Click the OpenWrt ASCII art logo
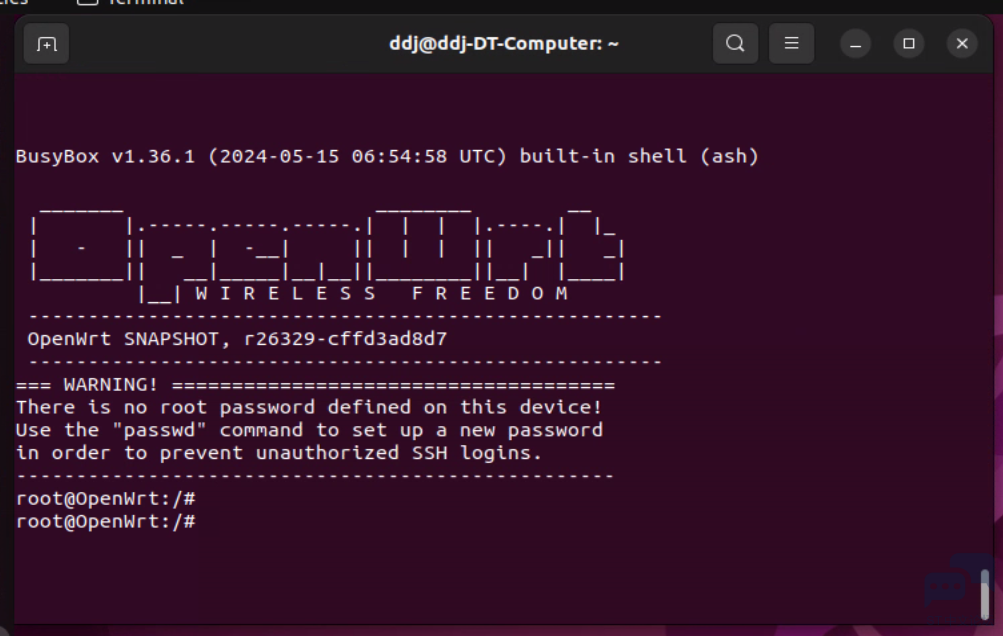The image size is (1003, 636). click(x=328, y=251)
